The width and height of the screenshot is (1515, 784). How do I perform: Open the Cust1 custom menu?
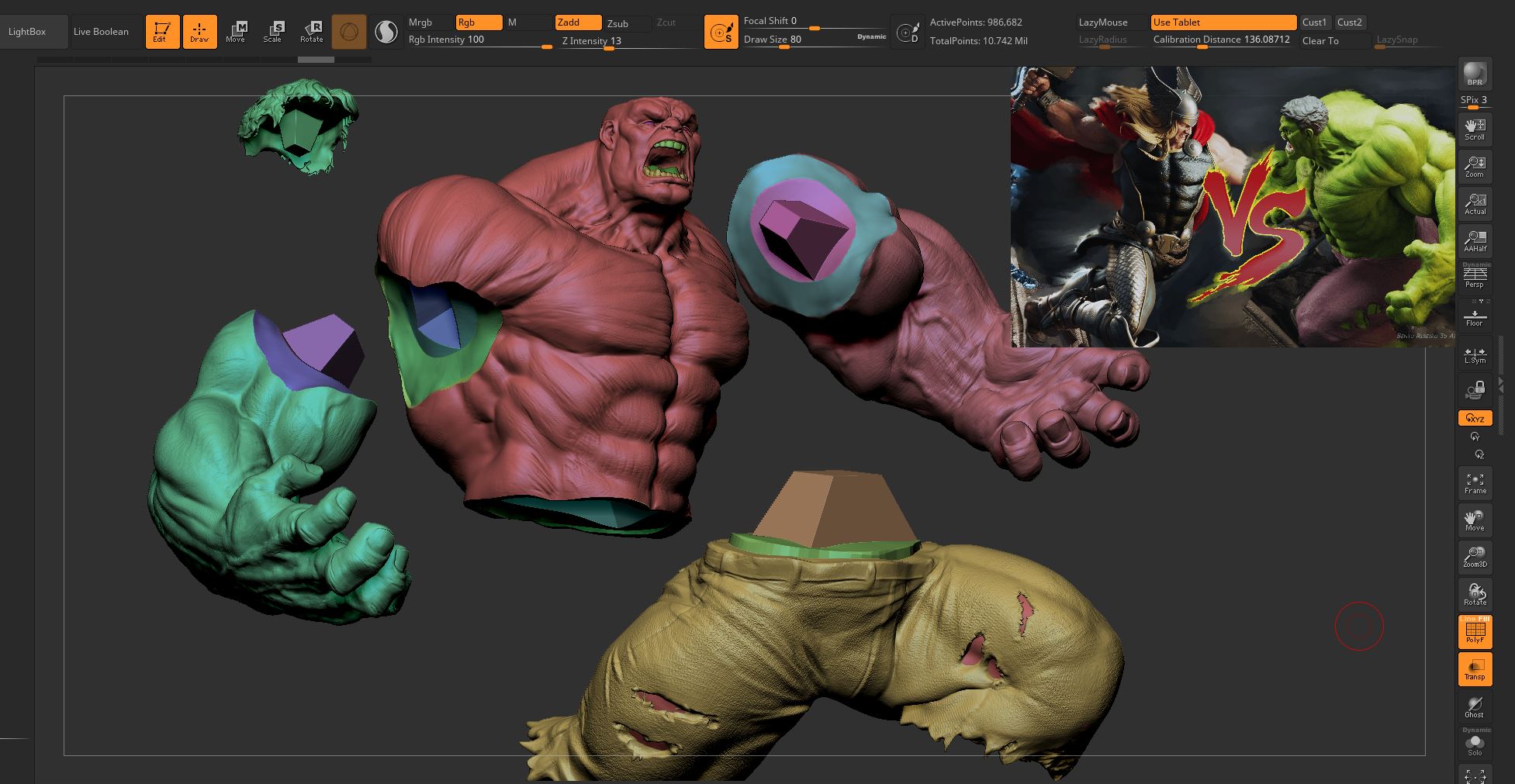click(1315, 22)
